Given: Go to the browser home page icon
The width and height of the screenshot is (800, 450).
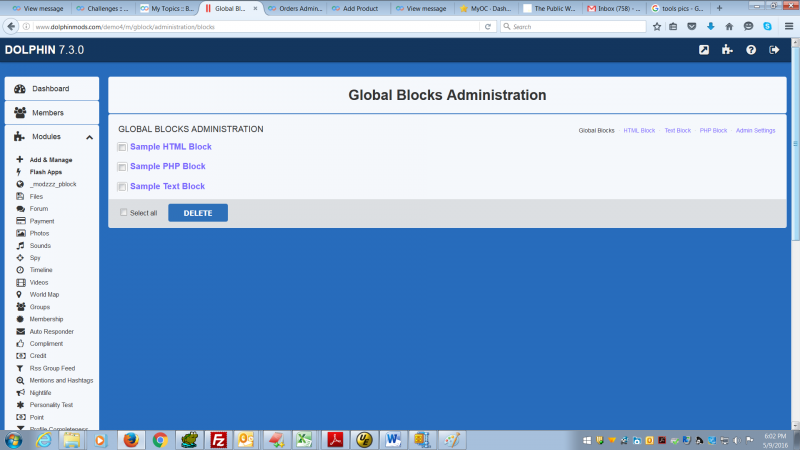Looking at the screenshot, I should [x=729, y=27].
